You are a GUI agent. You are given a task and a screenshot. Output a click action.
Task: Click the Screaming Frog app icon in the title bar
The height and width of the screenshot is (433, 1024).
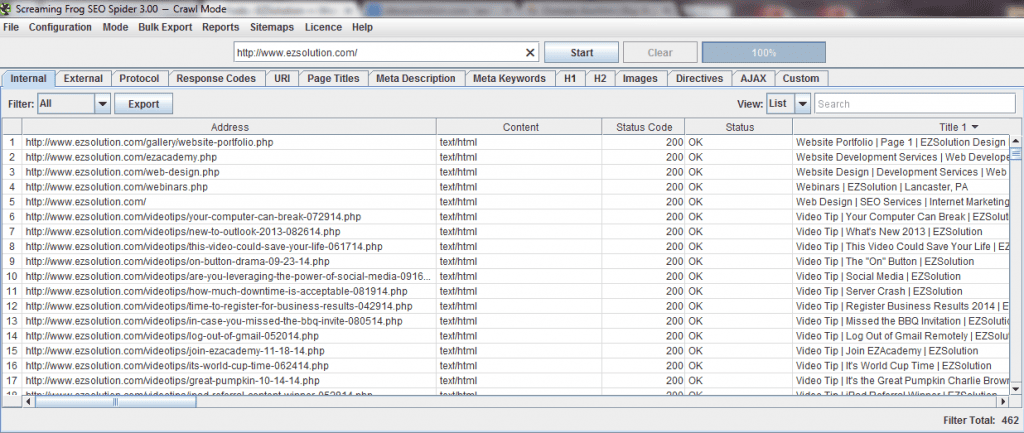pyautogui.click(x=6, y=8)
